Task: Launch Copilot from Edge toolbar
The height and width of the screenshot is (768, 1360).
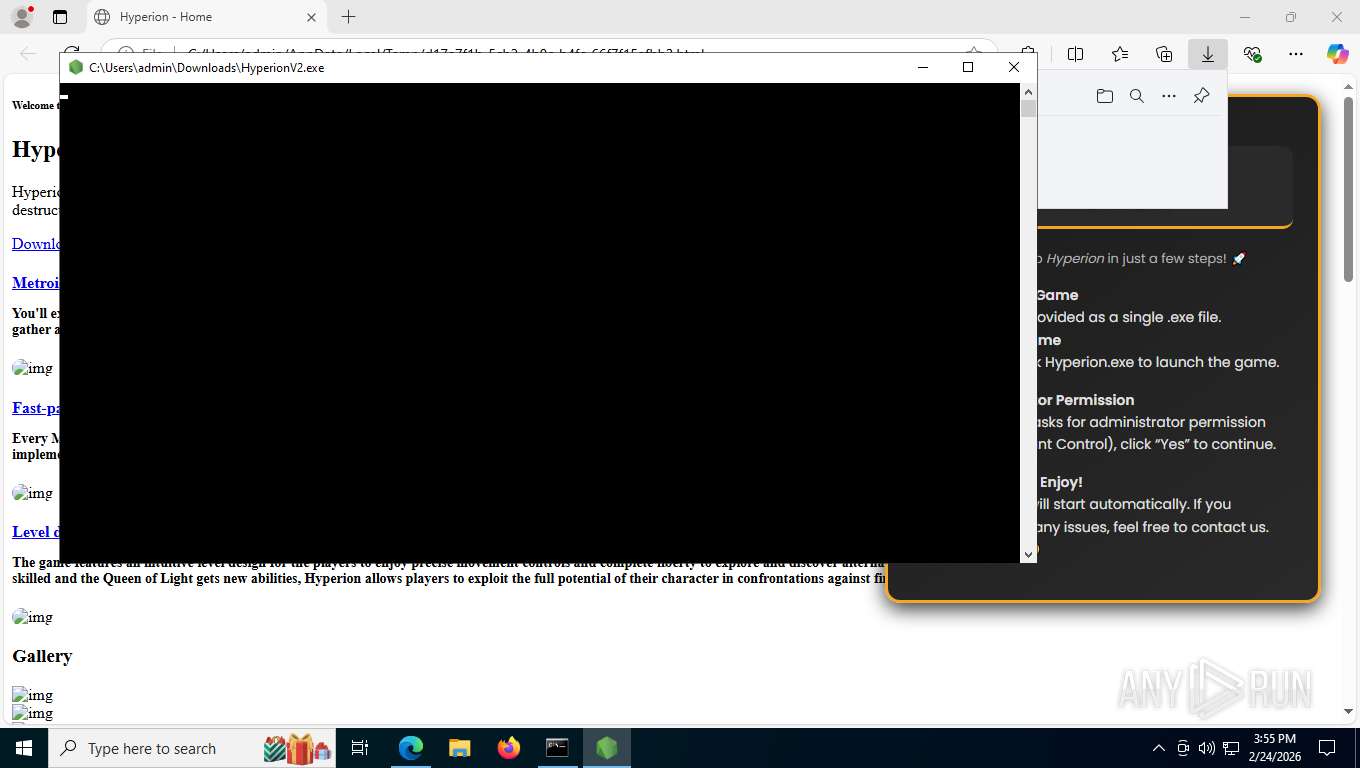Action: coord(1338,54)
